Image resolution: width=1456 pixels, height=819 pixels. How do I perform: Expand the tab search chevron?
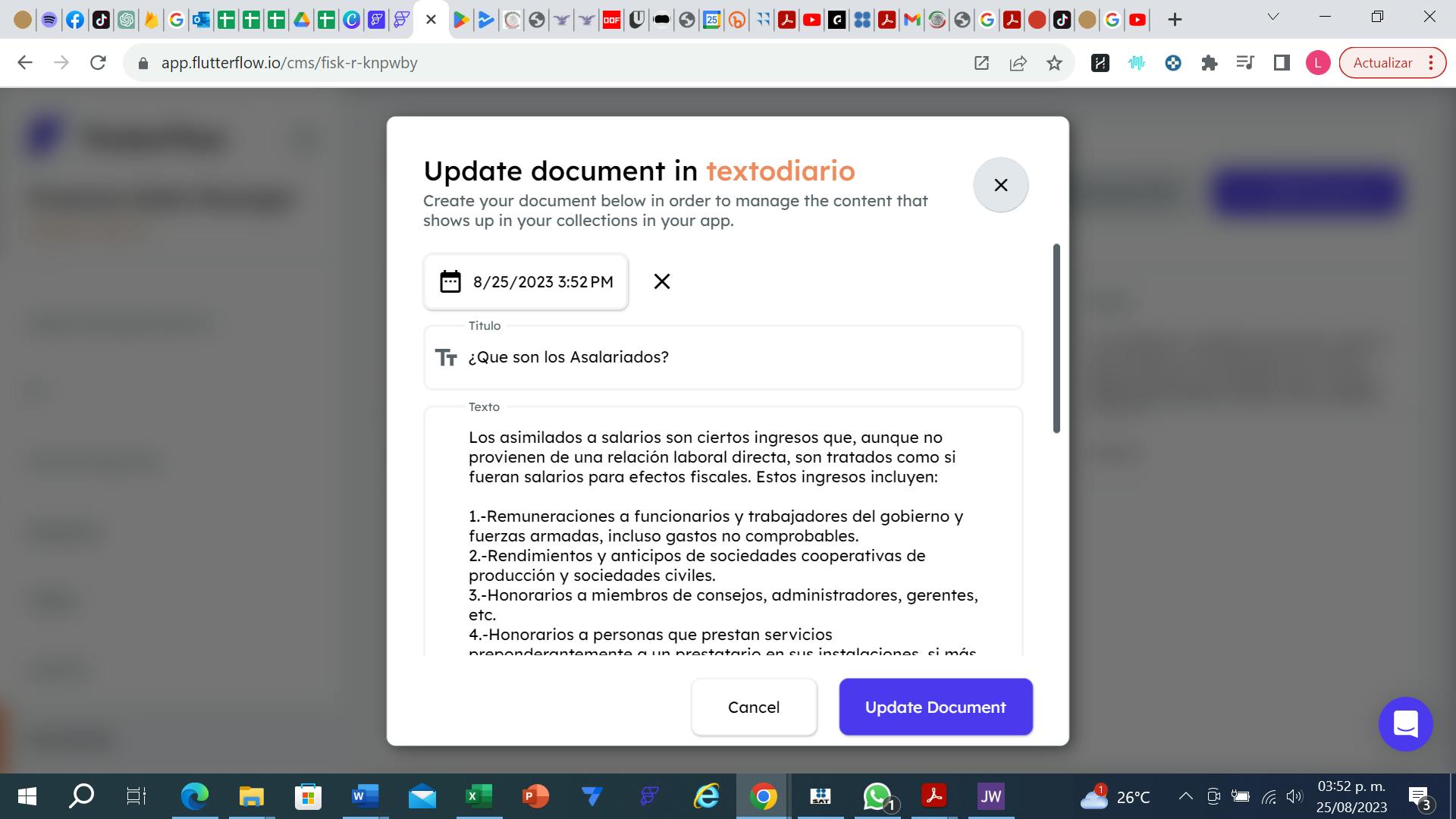pos(1273,17)
